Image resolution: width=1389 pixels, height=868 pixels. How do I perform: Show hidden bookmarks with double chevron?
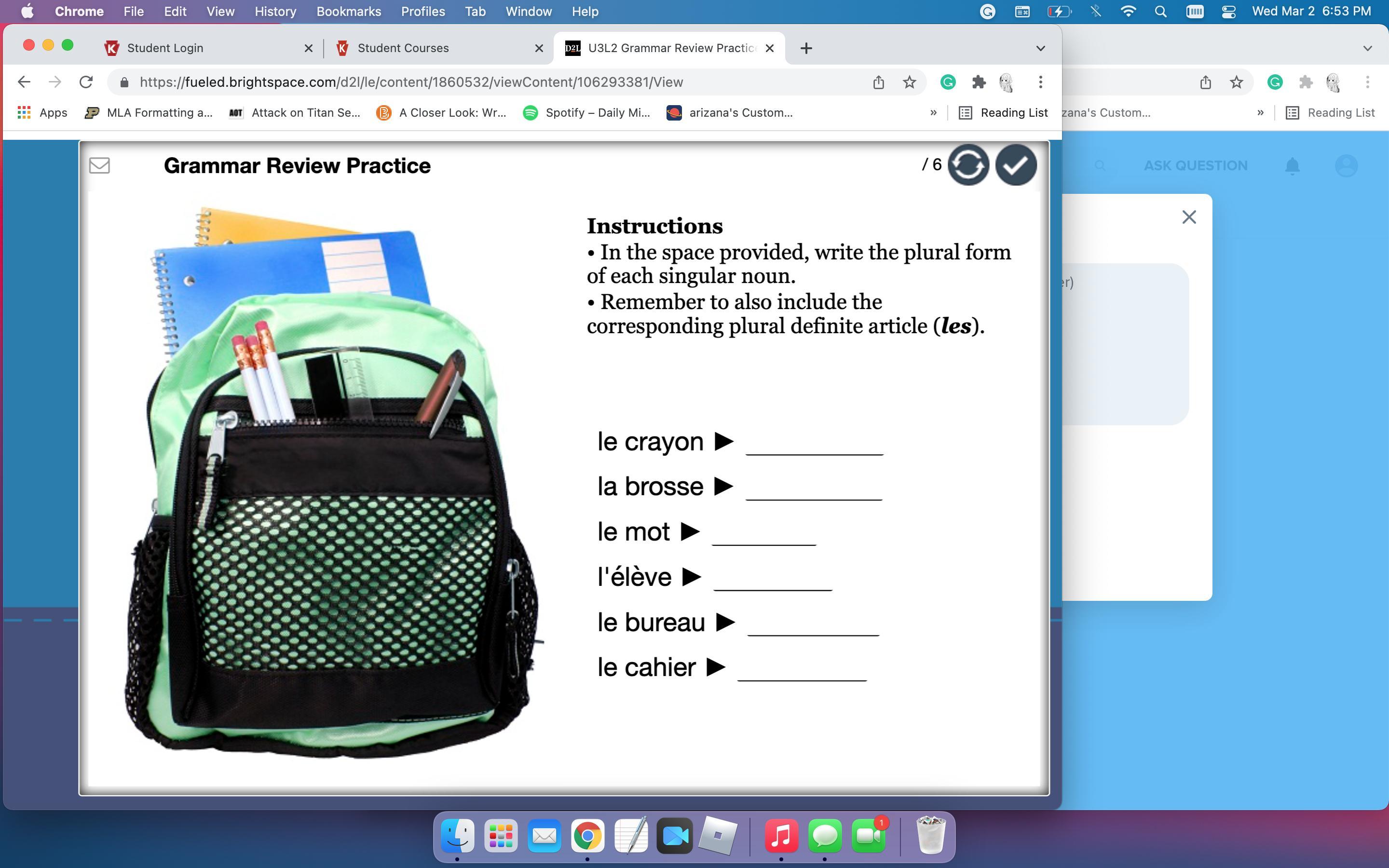click(933, 112)
